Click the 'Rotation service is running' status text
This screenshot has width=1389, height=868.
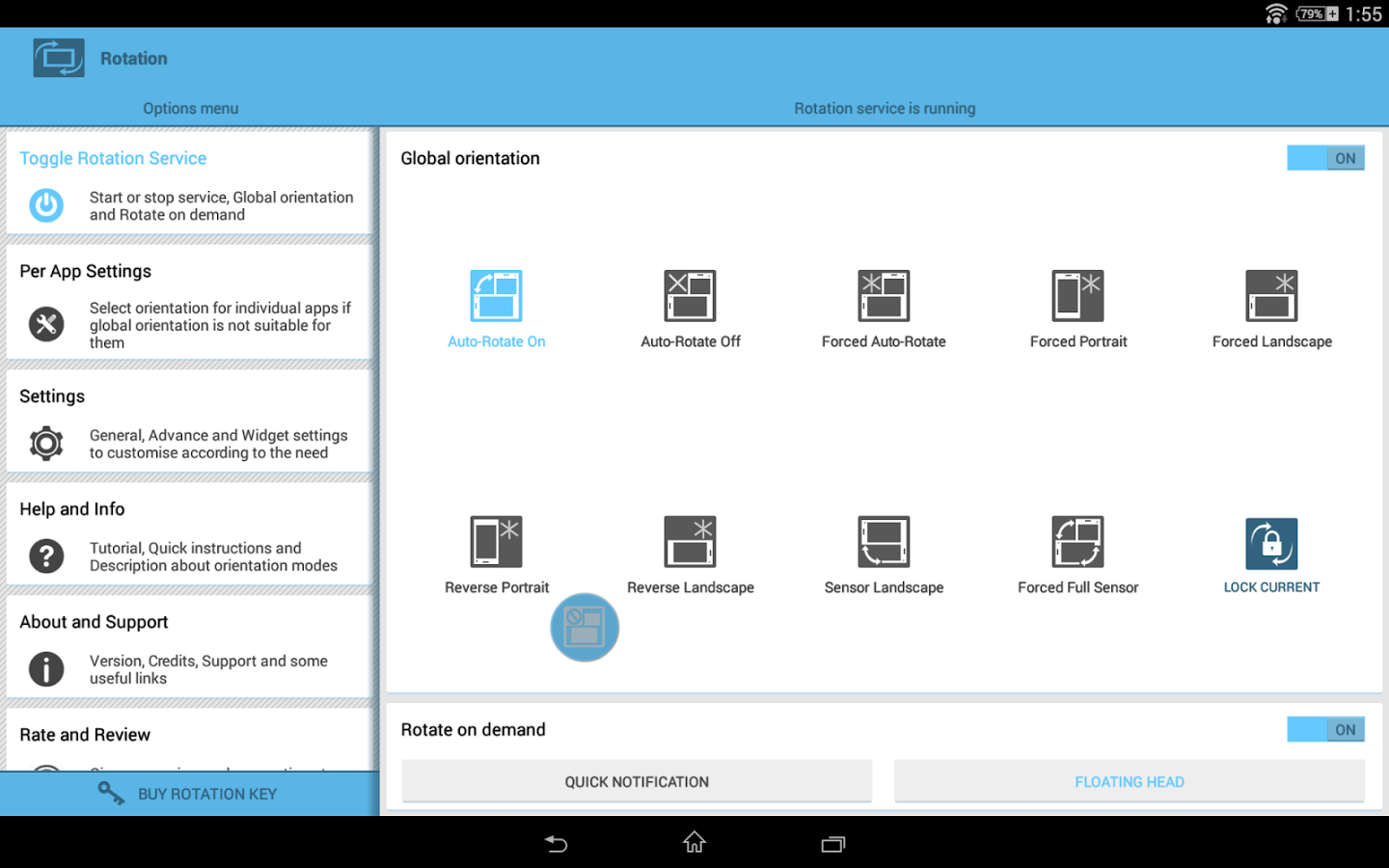point(885,109)
